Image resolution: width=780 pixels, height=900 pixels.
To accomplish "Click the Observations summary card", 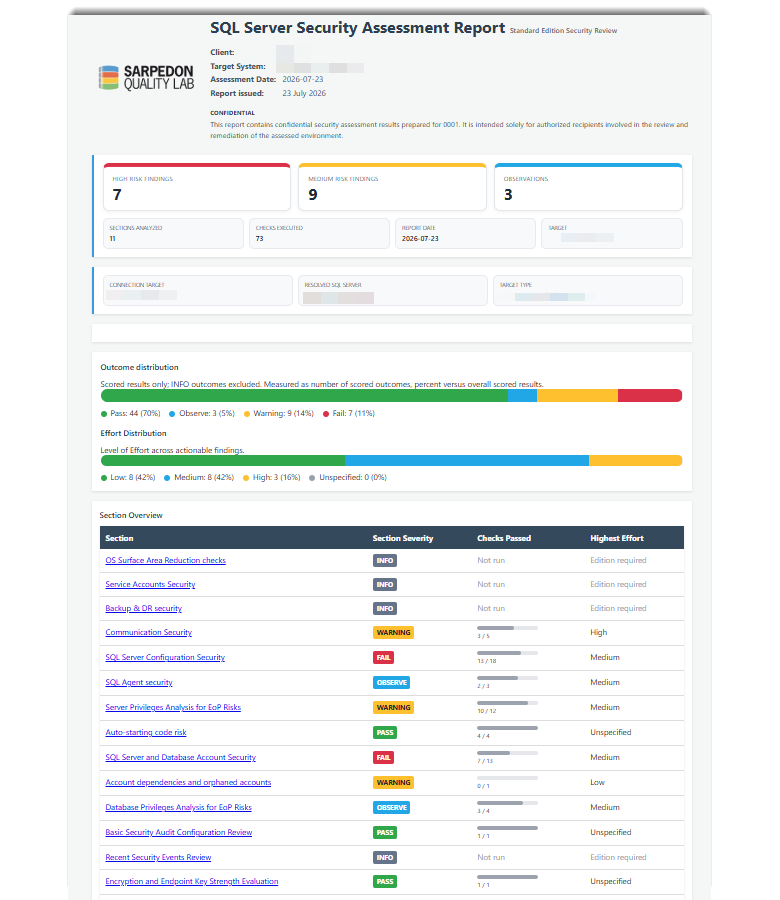I will point(588,187).
